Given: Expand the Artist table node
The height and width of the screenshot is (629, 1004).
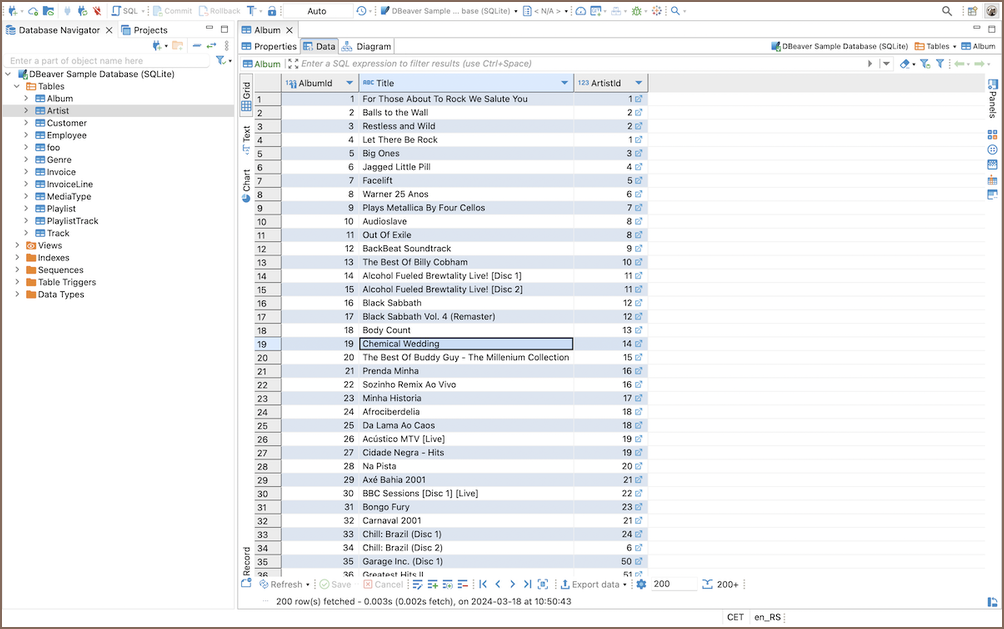Looking at the screenshot, I should pos(26,111).
